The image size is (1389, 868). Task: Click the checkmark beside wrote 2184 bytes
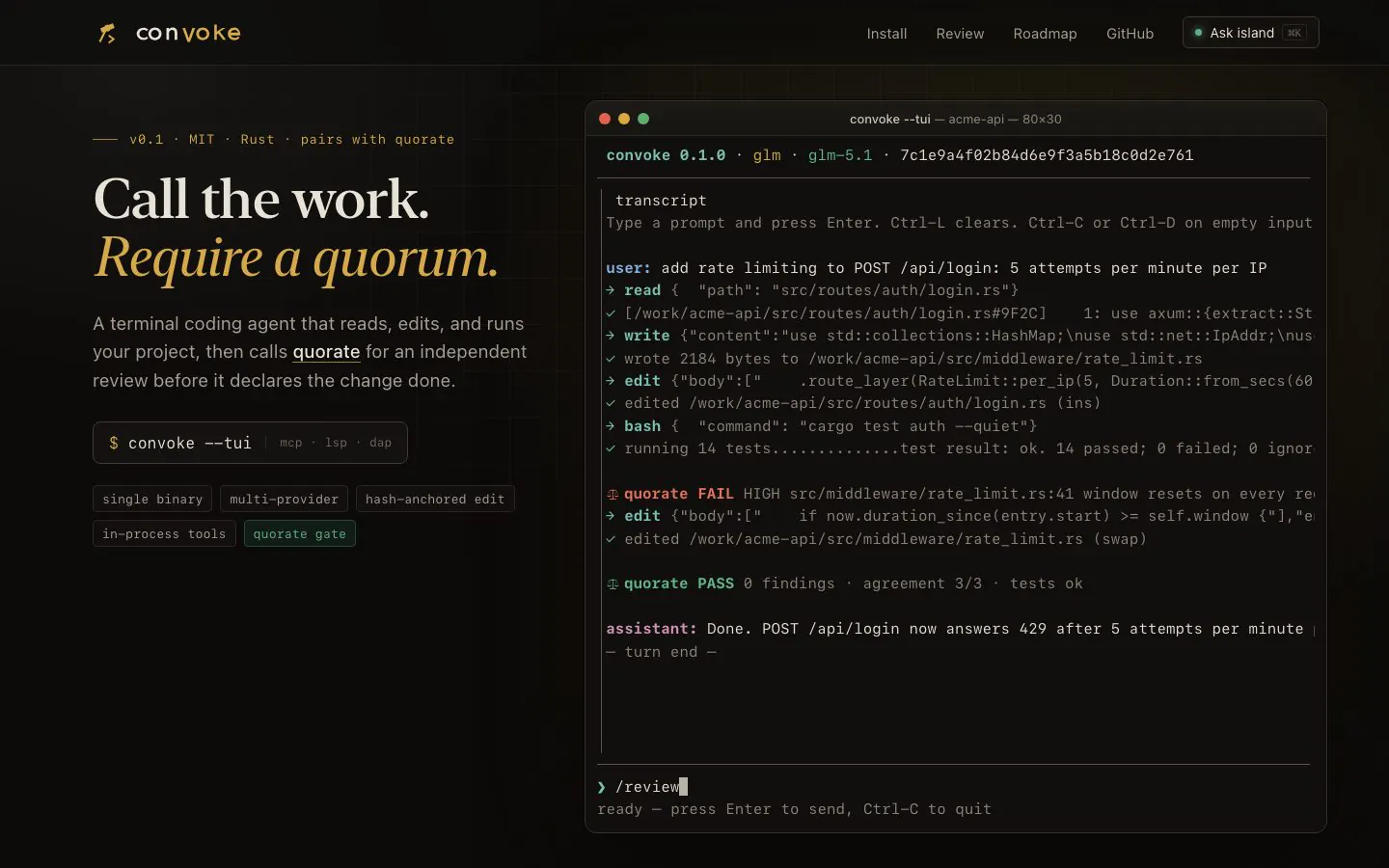(x=611, y=359)
